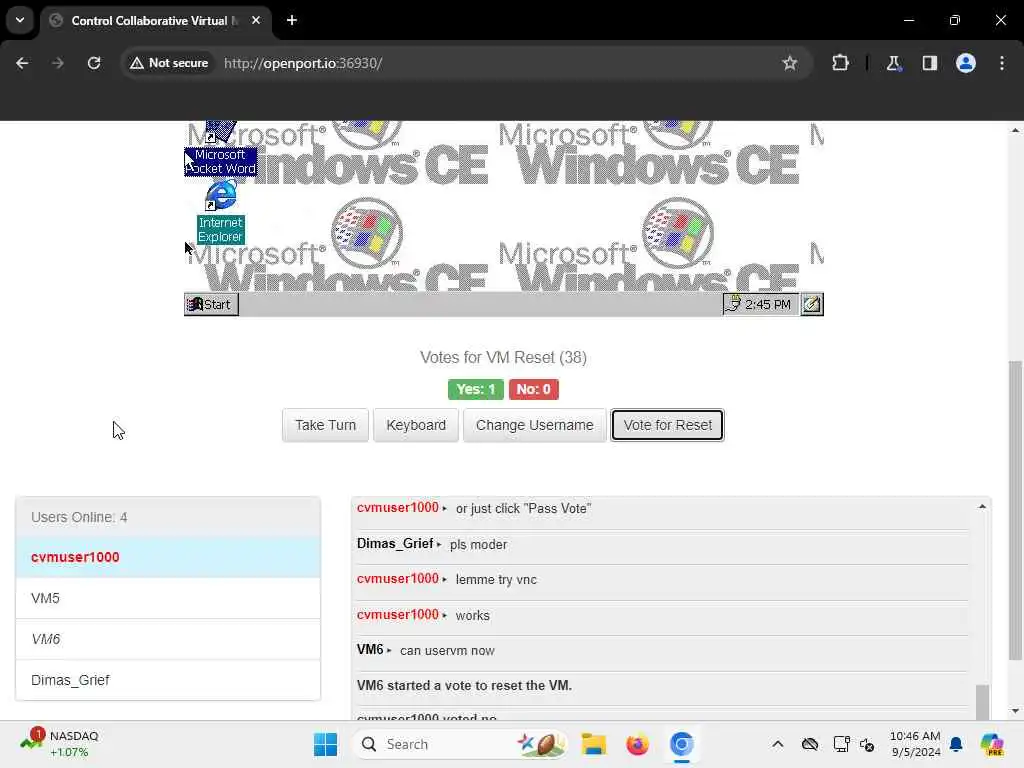This screenshot has width=1024, height=768.
Task: Toggle the browser side panel icon
Action: coord(930,63)
